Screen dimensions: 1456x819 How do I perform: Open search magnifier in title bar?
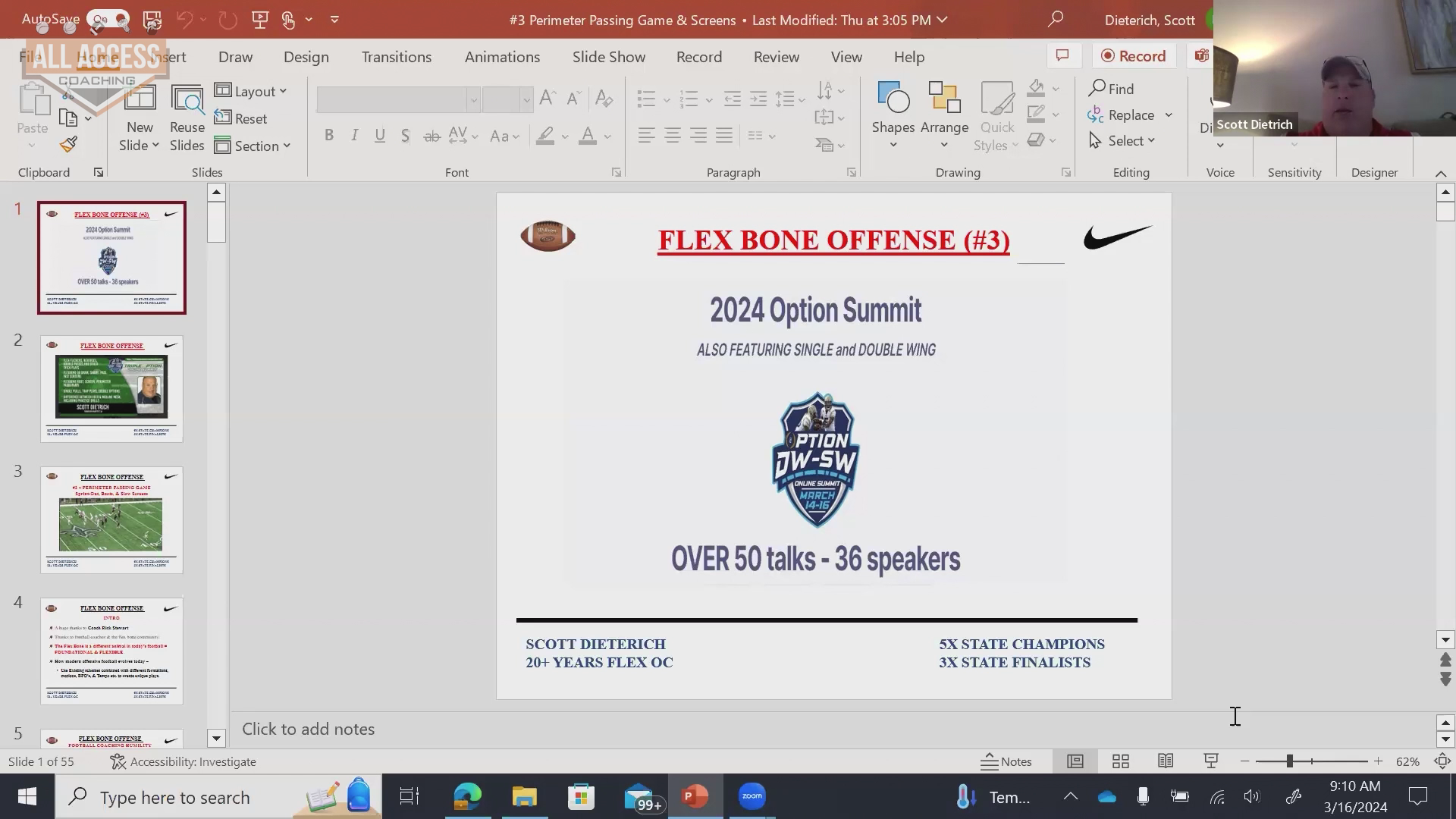click(x=1055, y=20)
